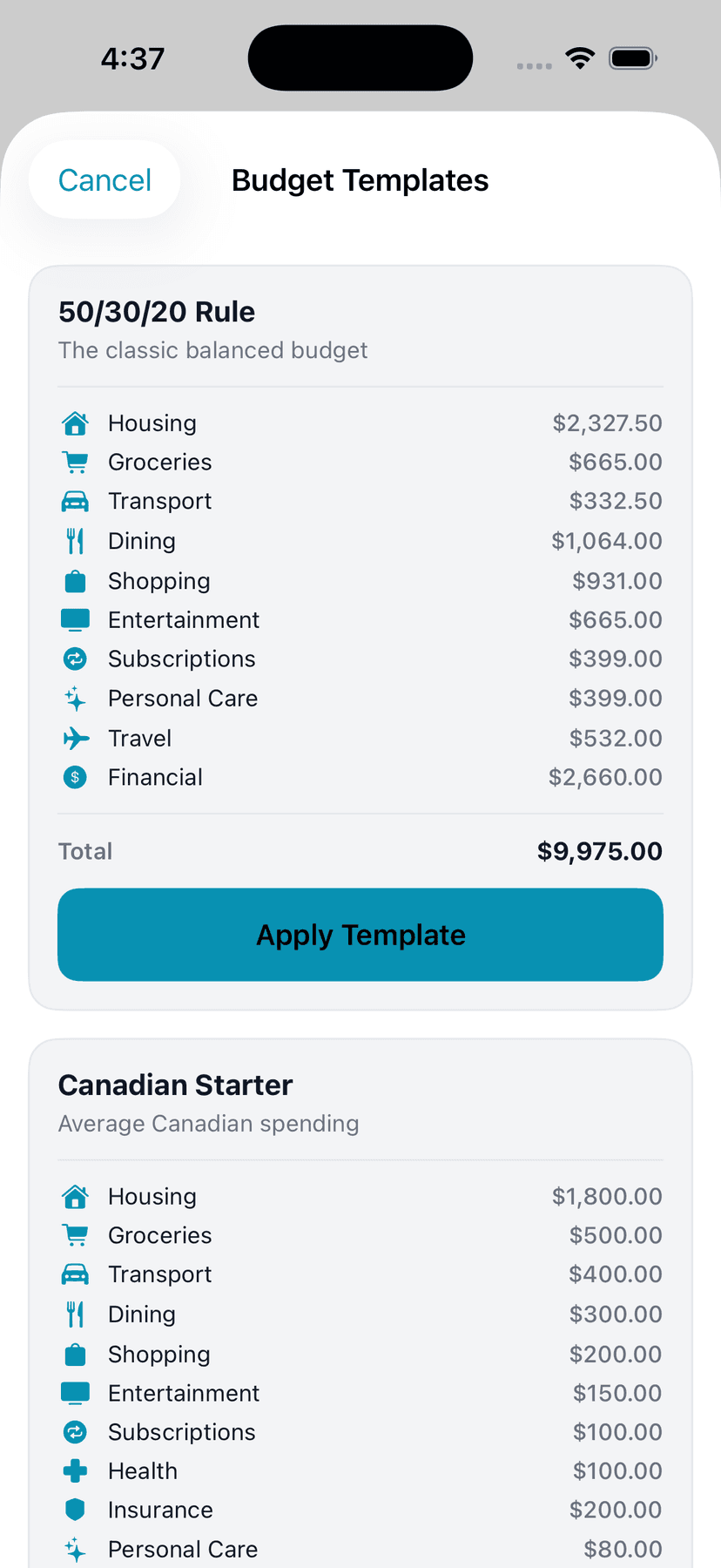Tap the Groceries cart icon in 50/30/20 Rule
The height and width of the screenshot is (1568, 721).
76,463
